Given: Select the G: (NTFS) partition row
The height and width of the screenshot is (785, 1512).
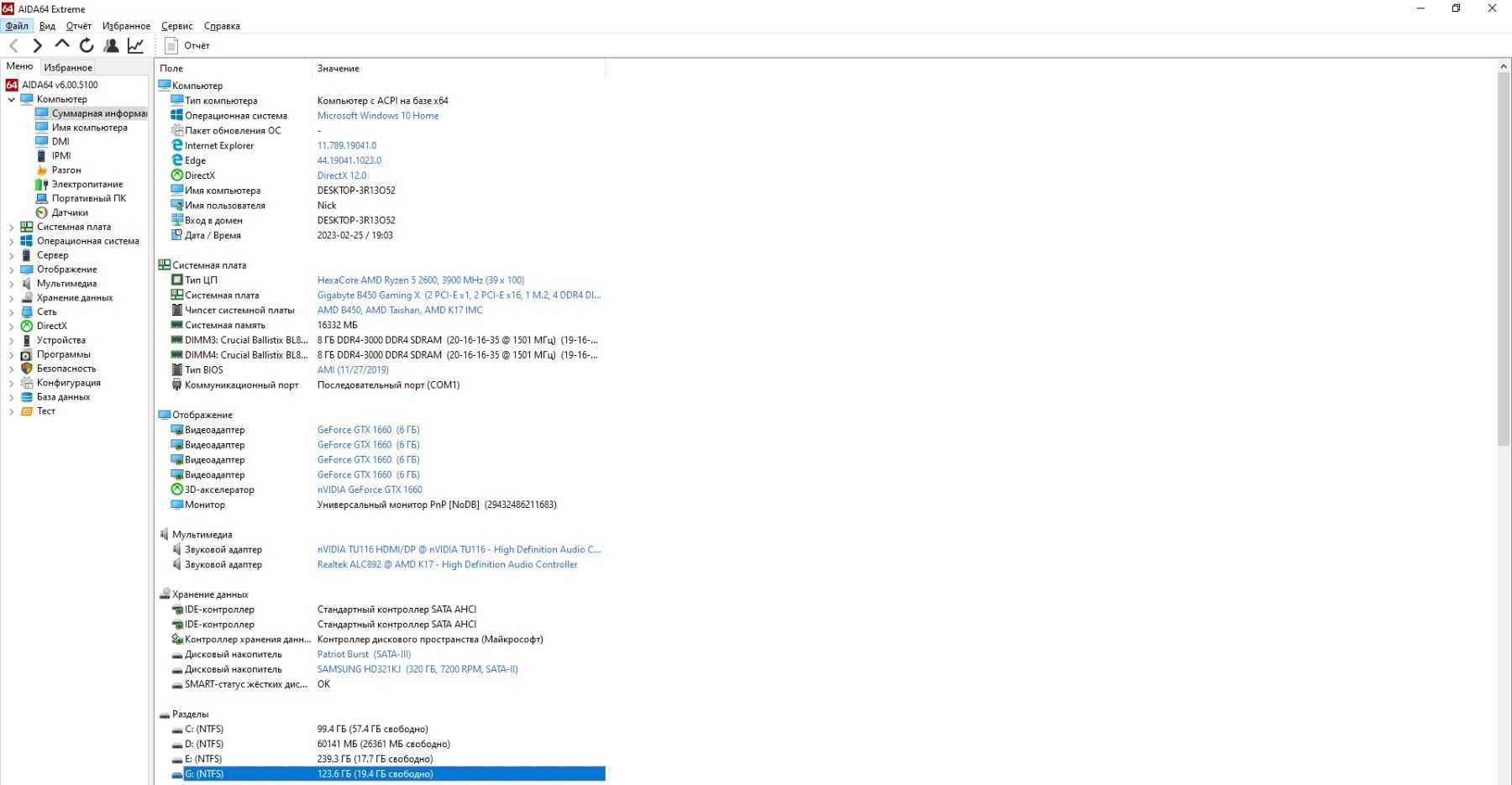Looking at the screenshot, I should click(x=387, y=774).
